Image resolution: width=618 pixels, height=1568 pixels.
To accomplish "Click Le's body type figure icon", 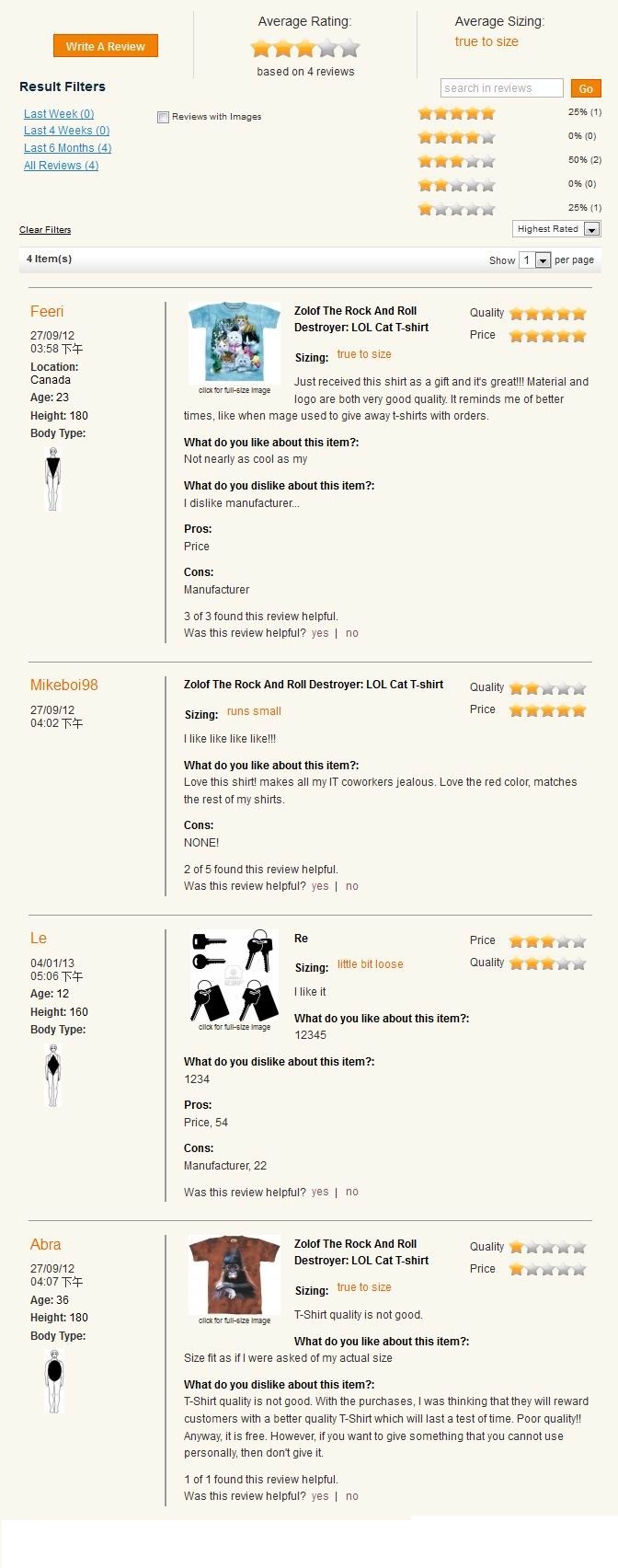I will pos(53,1075).
